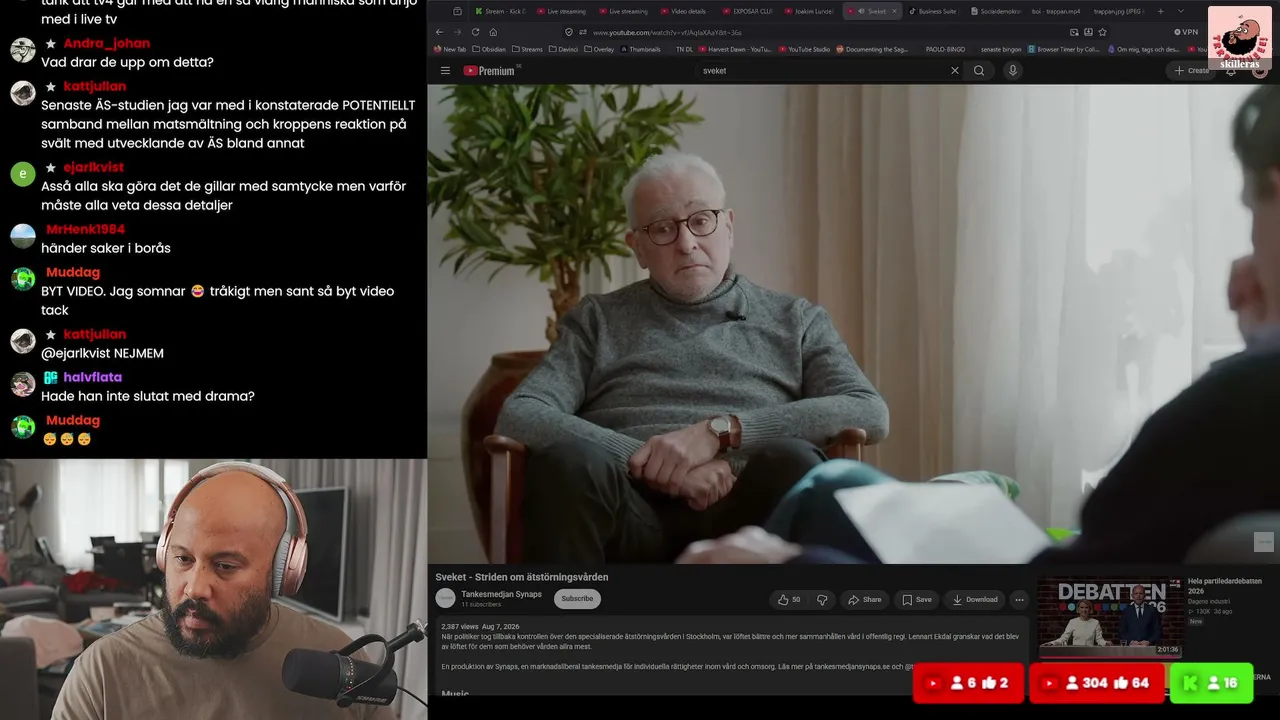Dislike the video with thumbs down
Screen dimensions: 1280x720
tap(822, 600)
